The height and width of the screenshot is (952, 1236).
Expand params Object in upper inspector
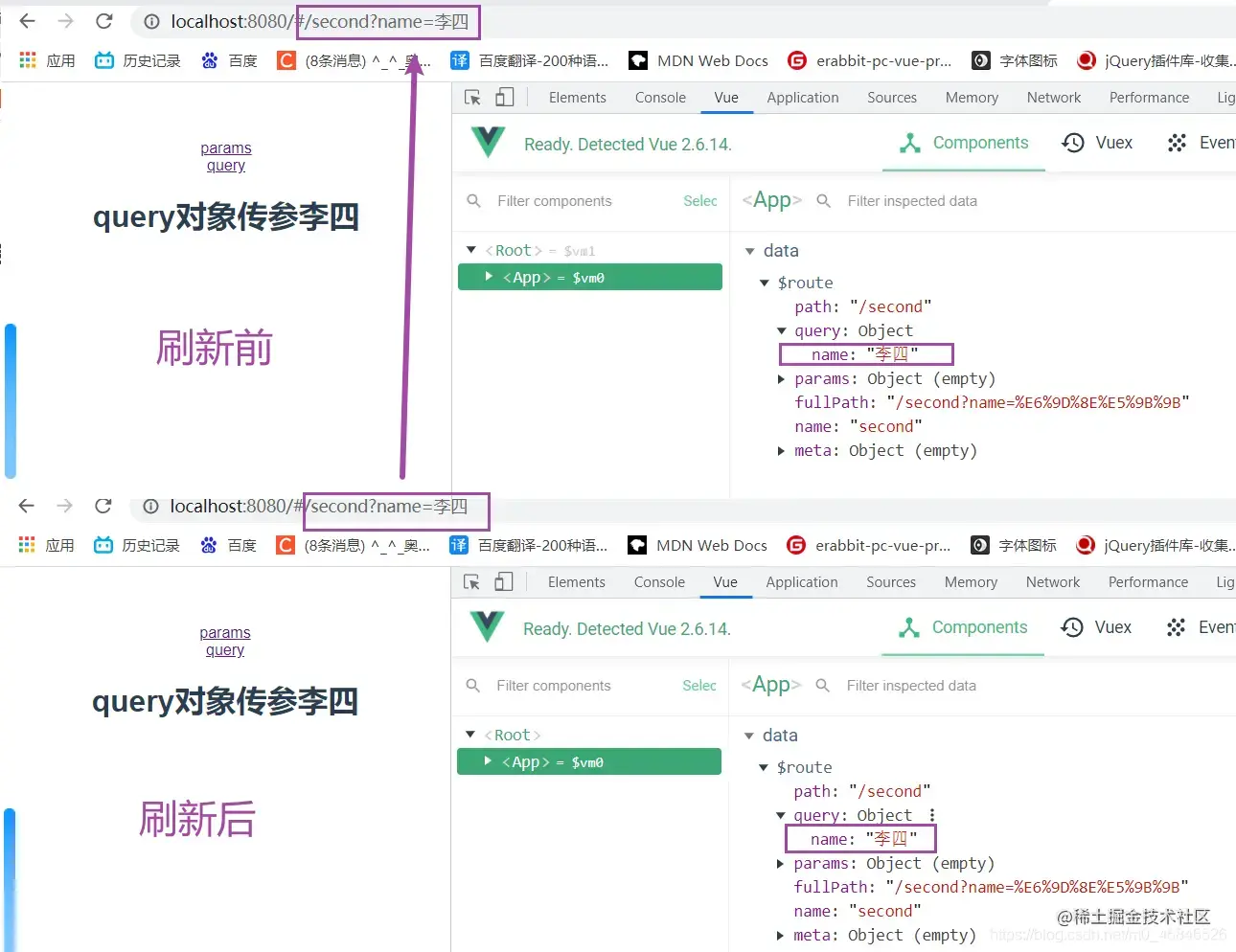(782, 379)
